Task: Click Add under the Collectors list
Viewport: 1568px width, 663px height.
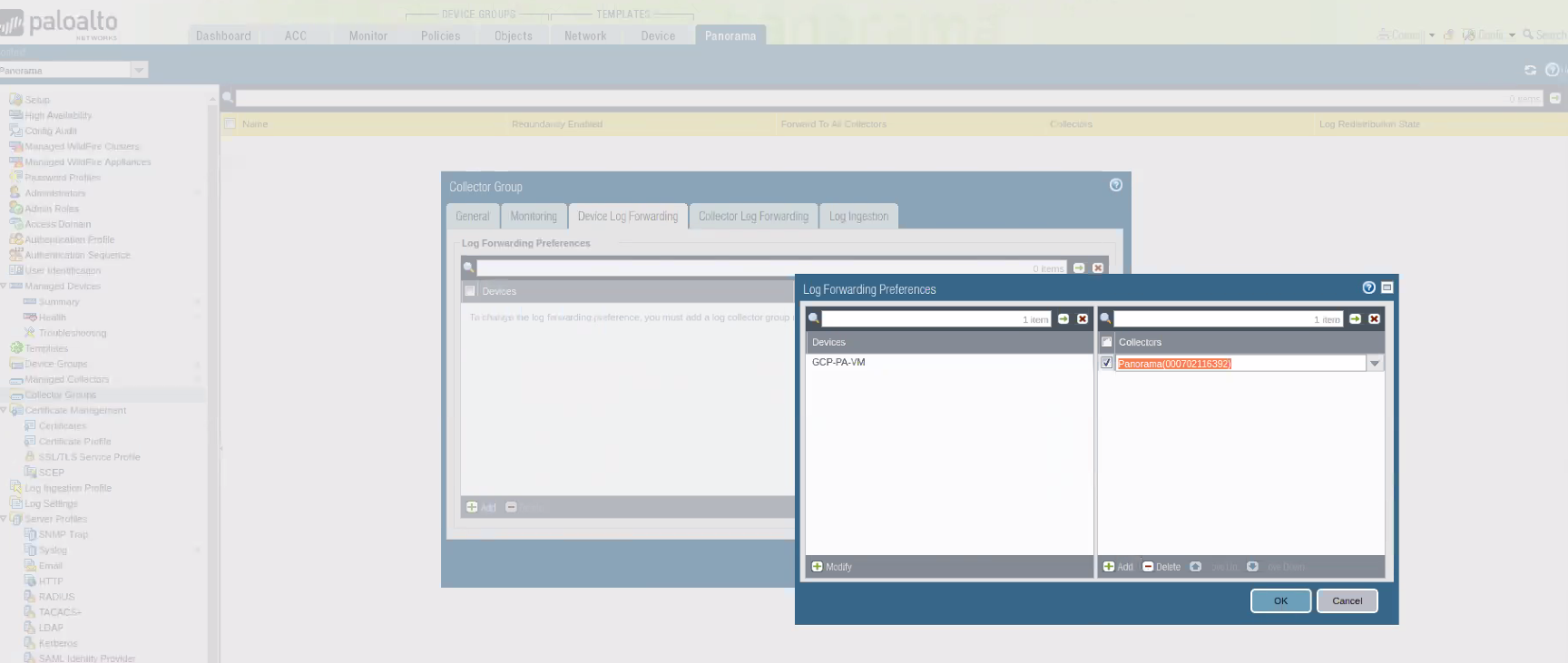Action: pyautogui.click(x=1118, y=567)
